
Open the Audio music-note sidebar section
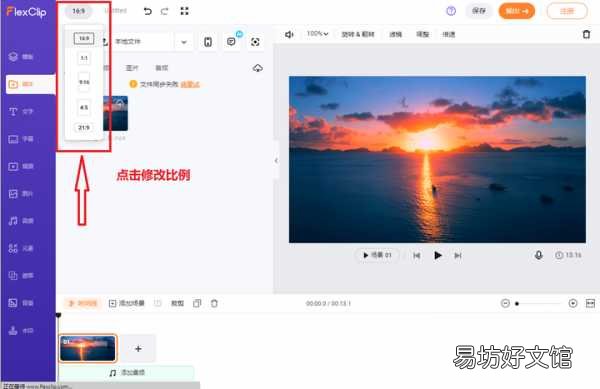coord(21,221)
